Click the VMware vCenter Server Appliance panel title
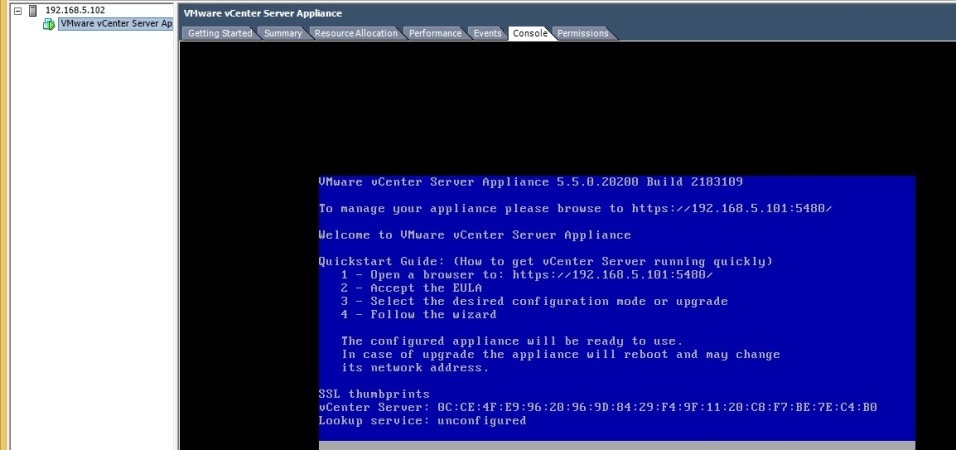 [263, 13]
